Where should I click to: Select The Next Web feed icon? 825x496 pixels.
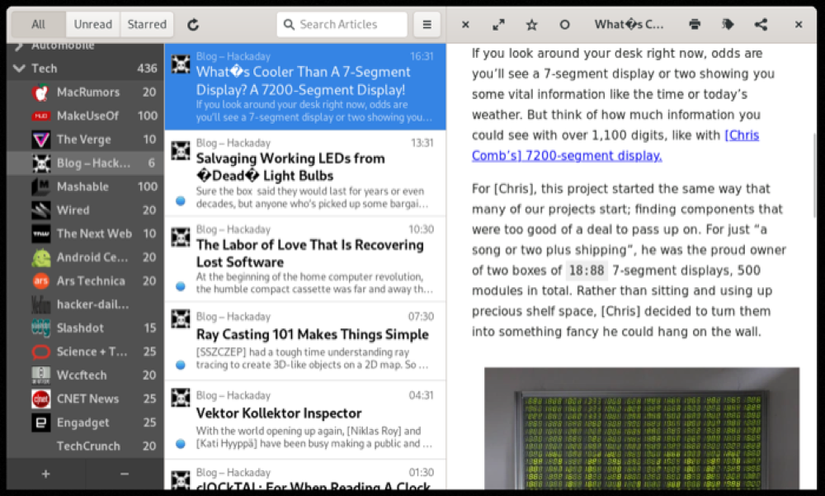41,234
